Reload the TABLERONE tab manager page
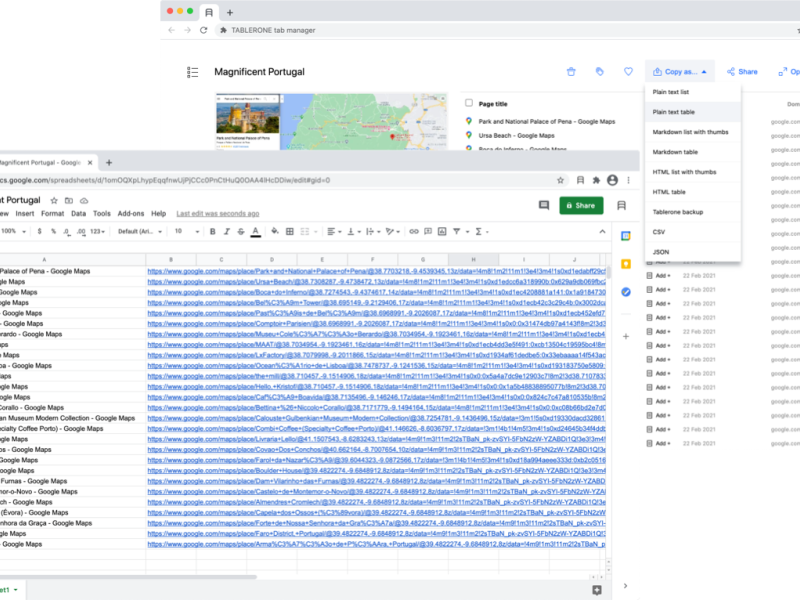Viewport: 800px width, 600px height. coord(204,30)
